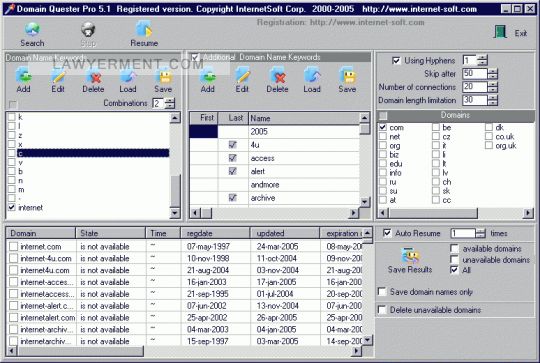
Task: Sort results by regdate column header
Action: [x=216, y=233]
